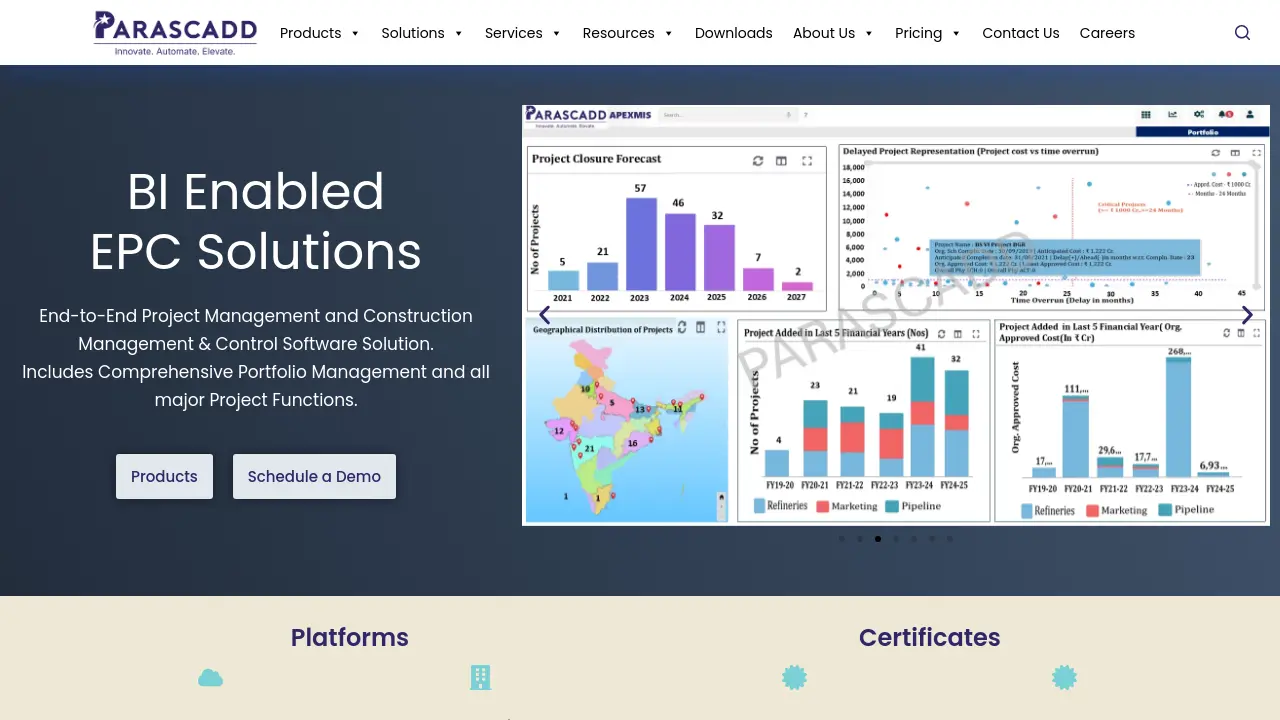Click the microphone icon in dashboard search bar

coord(788,115)
